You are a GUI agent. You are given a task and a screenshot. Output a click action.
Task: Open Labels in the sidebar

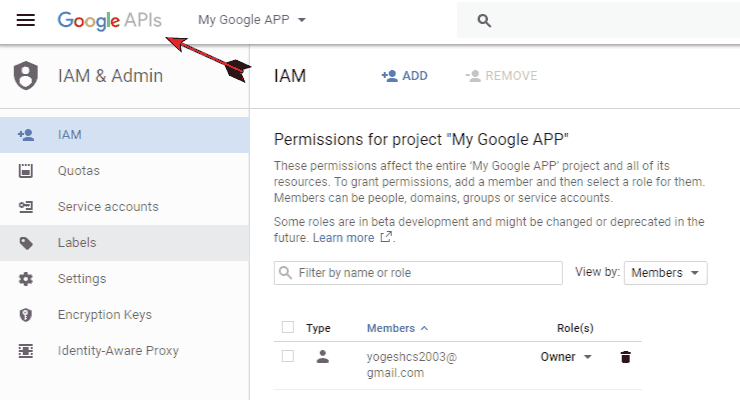point(125,243)
